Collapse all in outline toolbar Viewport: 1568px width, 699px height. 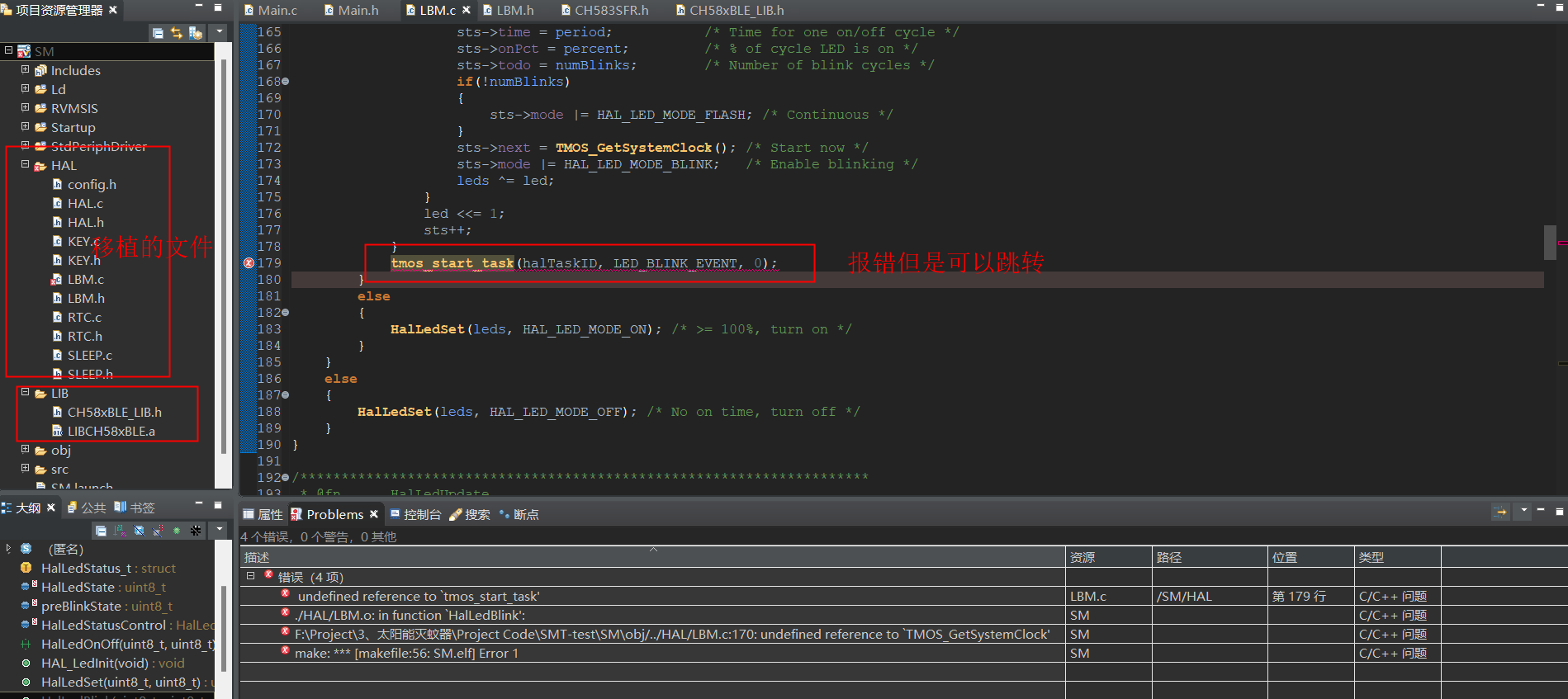pos(101,531)
